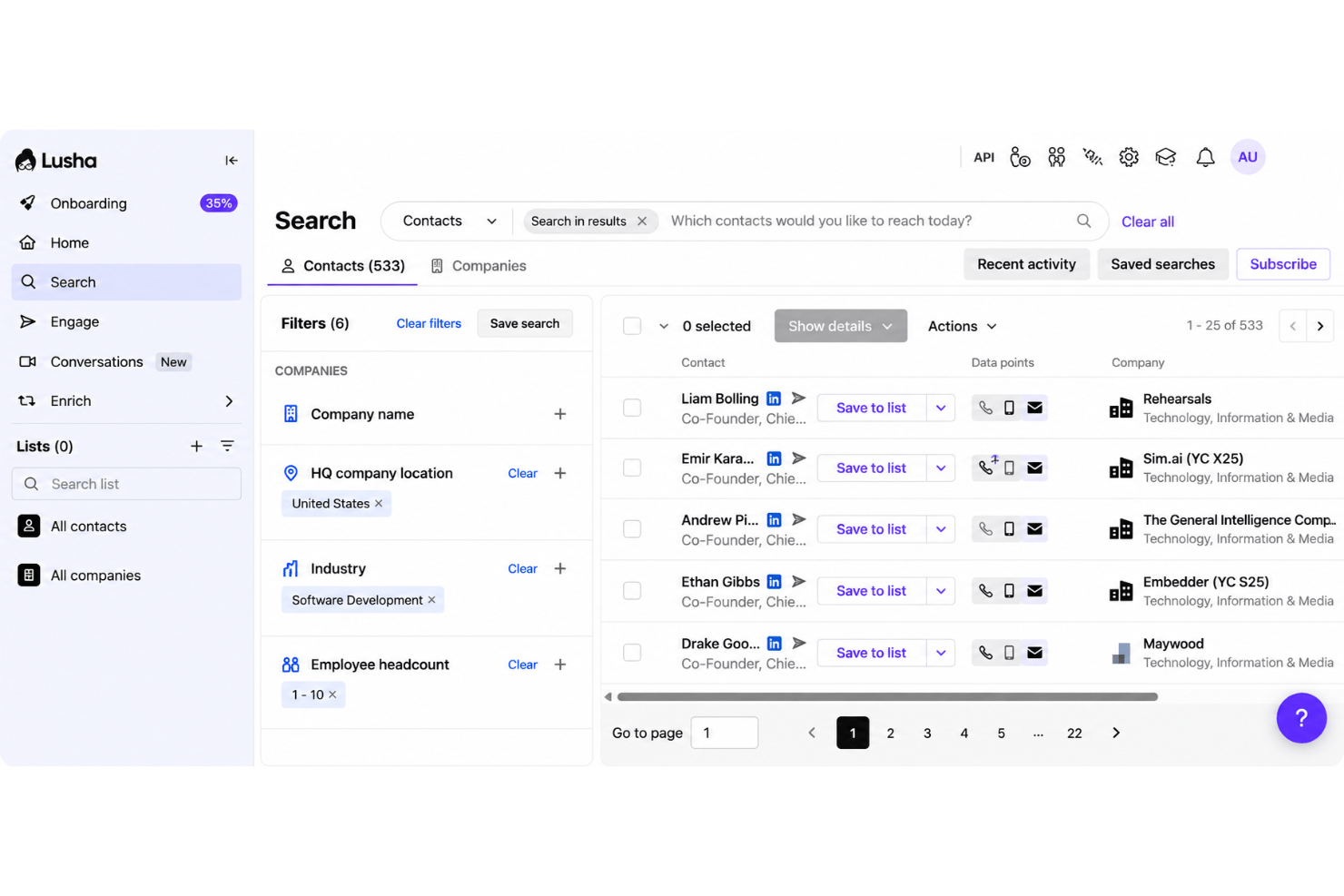Open Recent activity

(x=1026, y=264)
